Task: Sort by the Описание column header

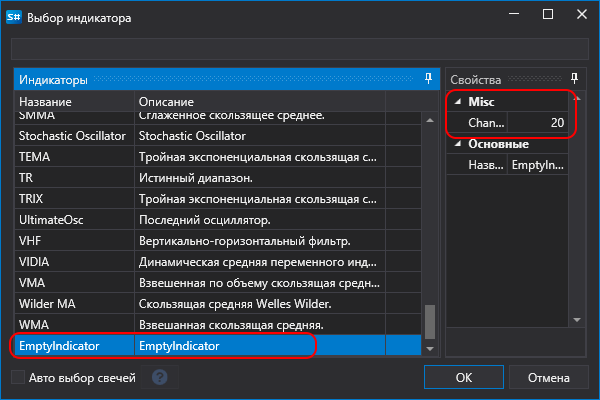Action: [x=260, y=102]
